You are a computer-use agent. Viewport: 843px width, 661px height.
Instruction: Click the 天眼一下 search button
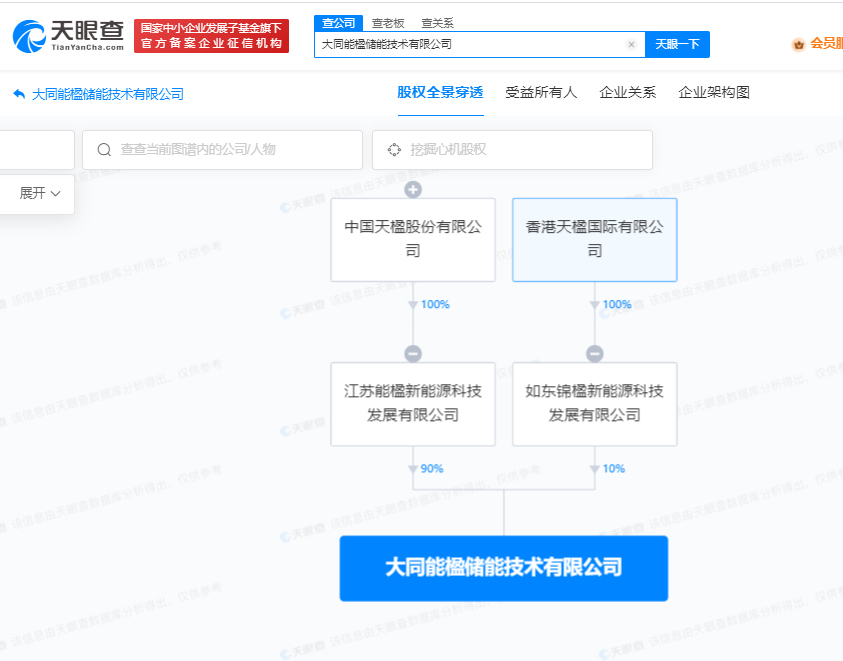click(x=677, y=44)
